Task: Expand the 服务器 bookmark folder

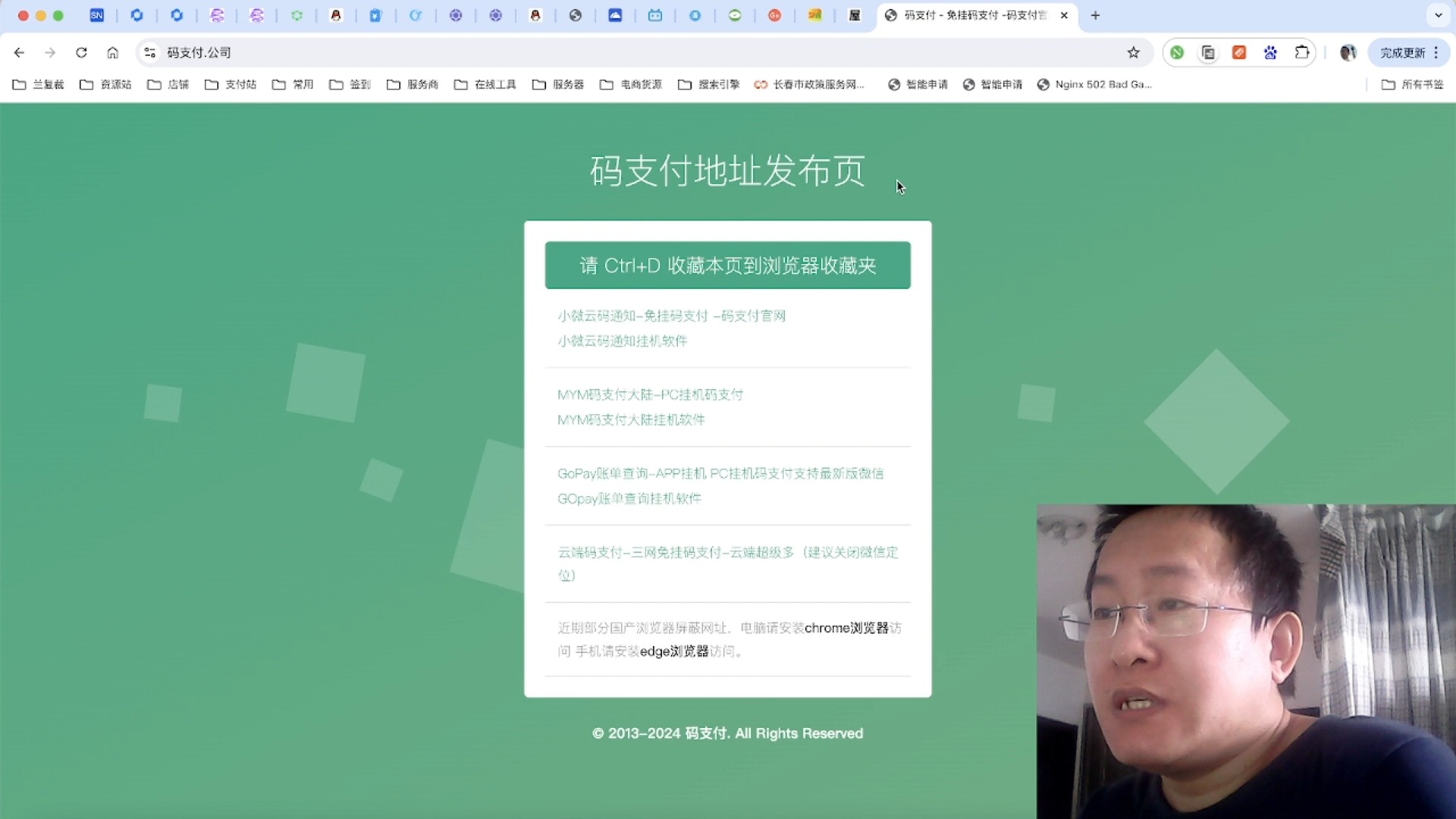Action: click(x=558, y=84)
